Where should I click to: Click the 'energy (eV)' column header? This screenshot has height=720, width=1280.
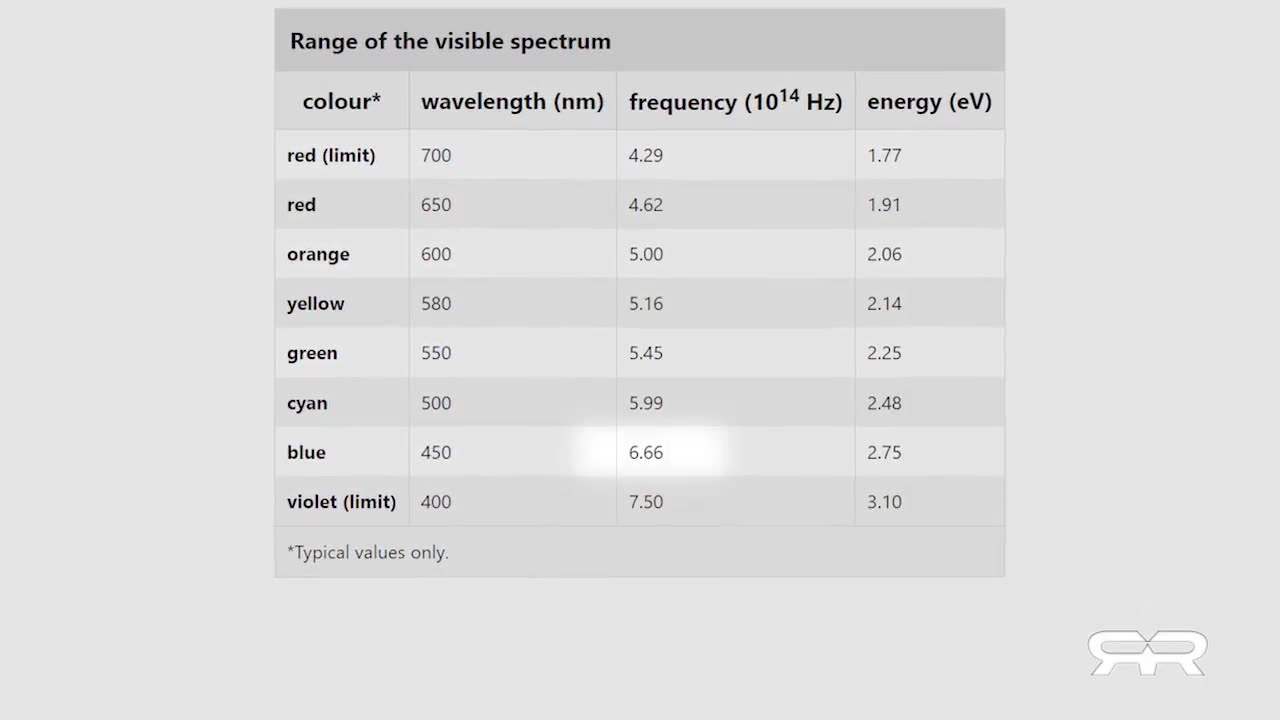point(929,101)
